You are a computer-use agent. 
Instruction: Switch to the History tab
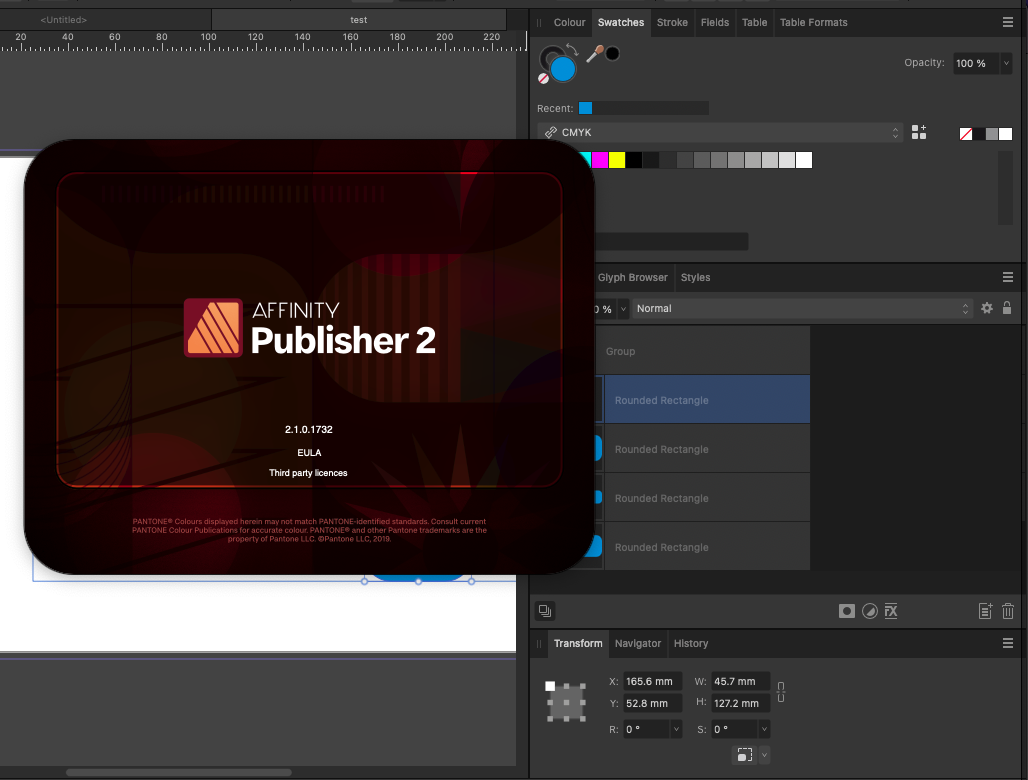690,644
